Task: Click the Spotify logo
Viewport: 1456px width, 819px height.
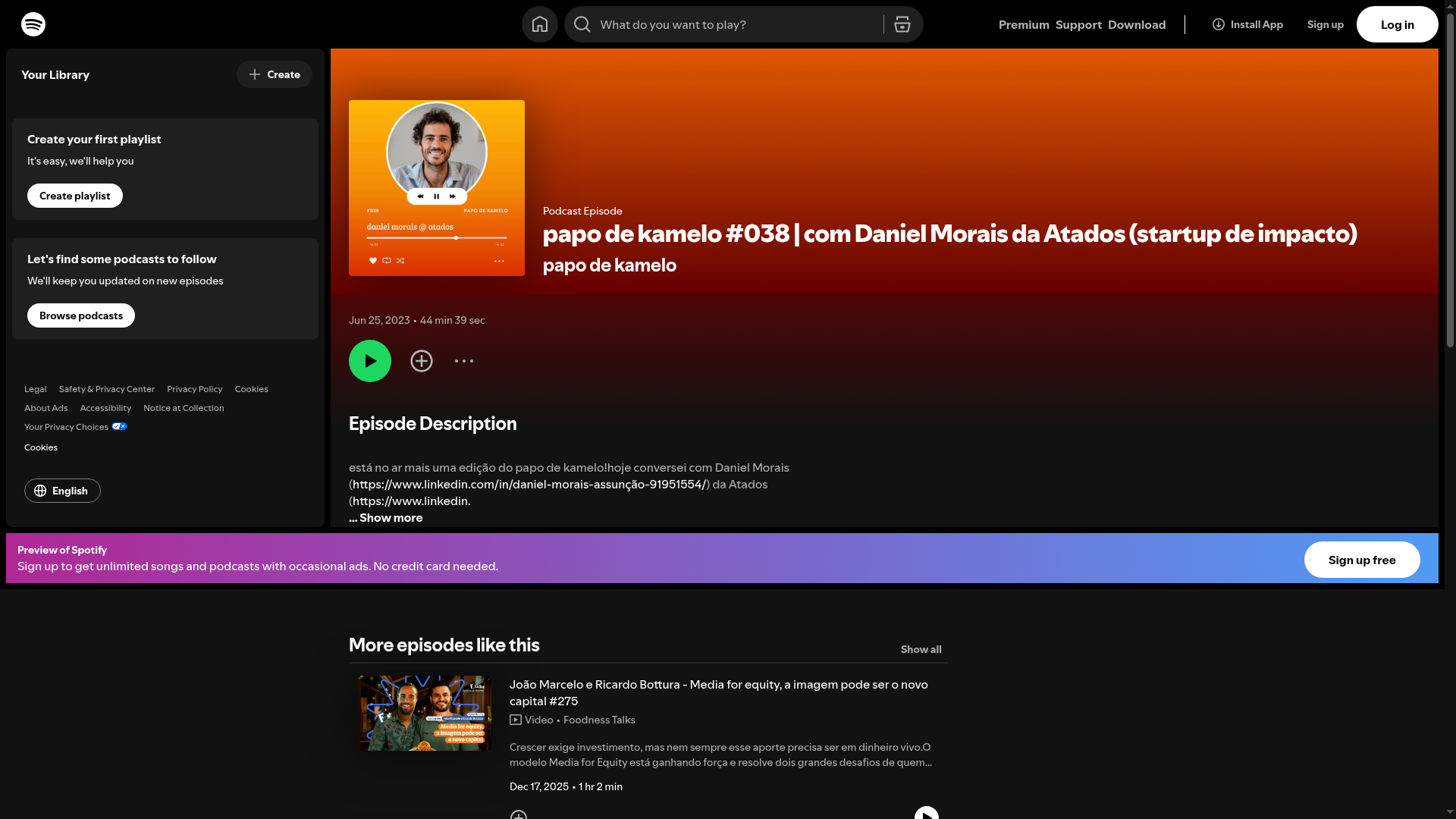Action: [33, 24]
